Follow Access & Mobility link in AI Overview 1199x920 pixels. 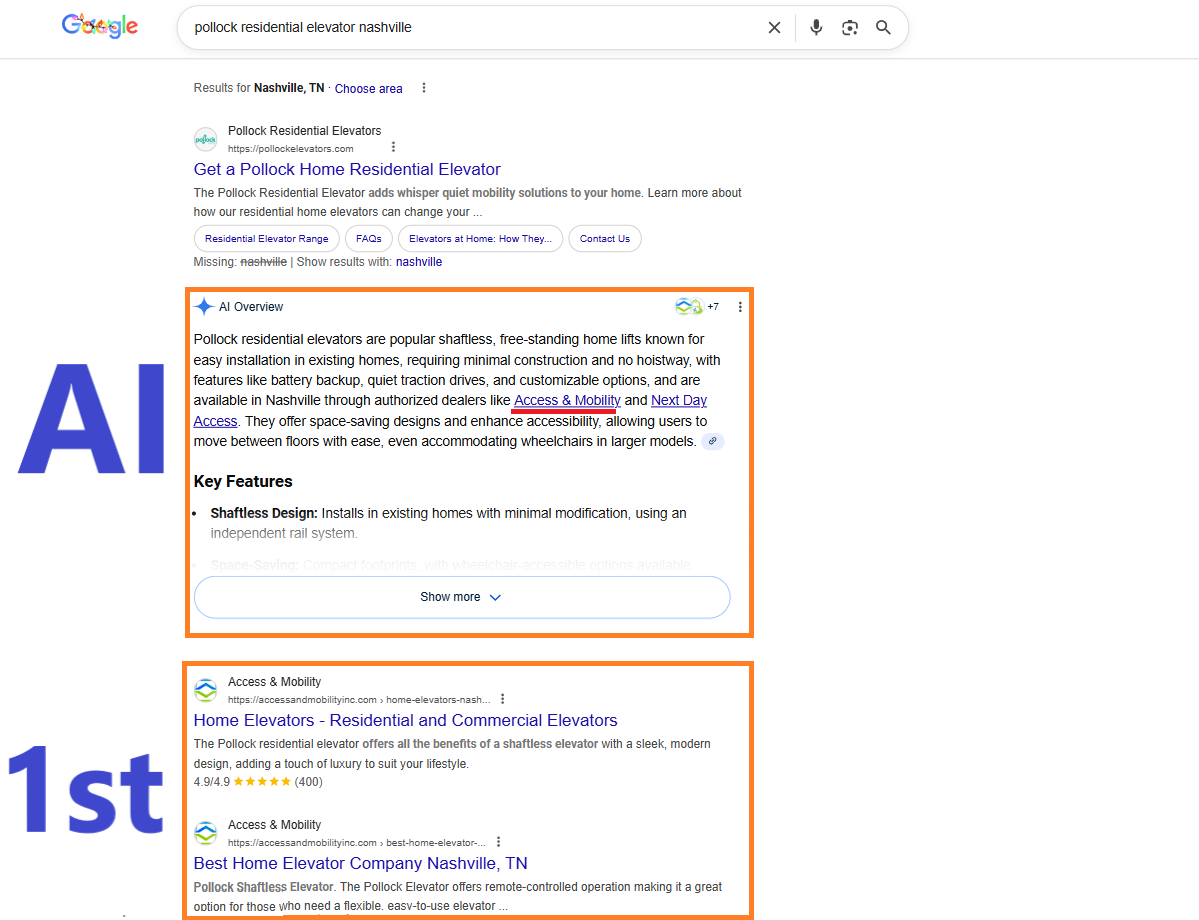[x=567, y=401]
